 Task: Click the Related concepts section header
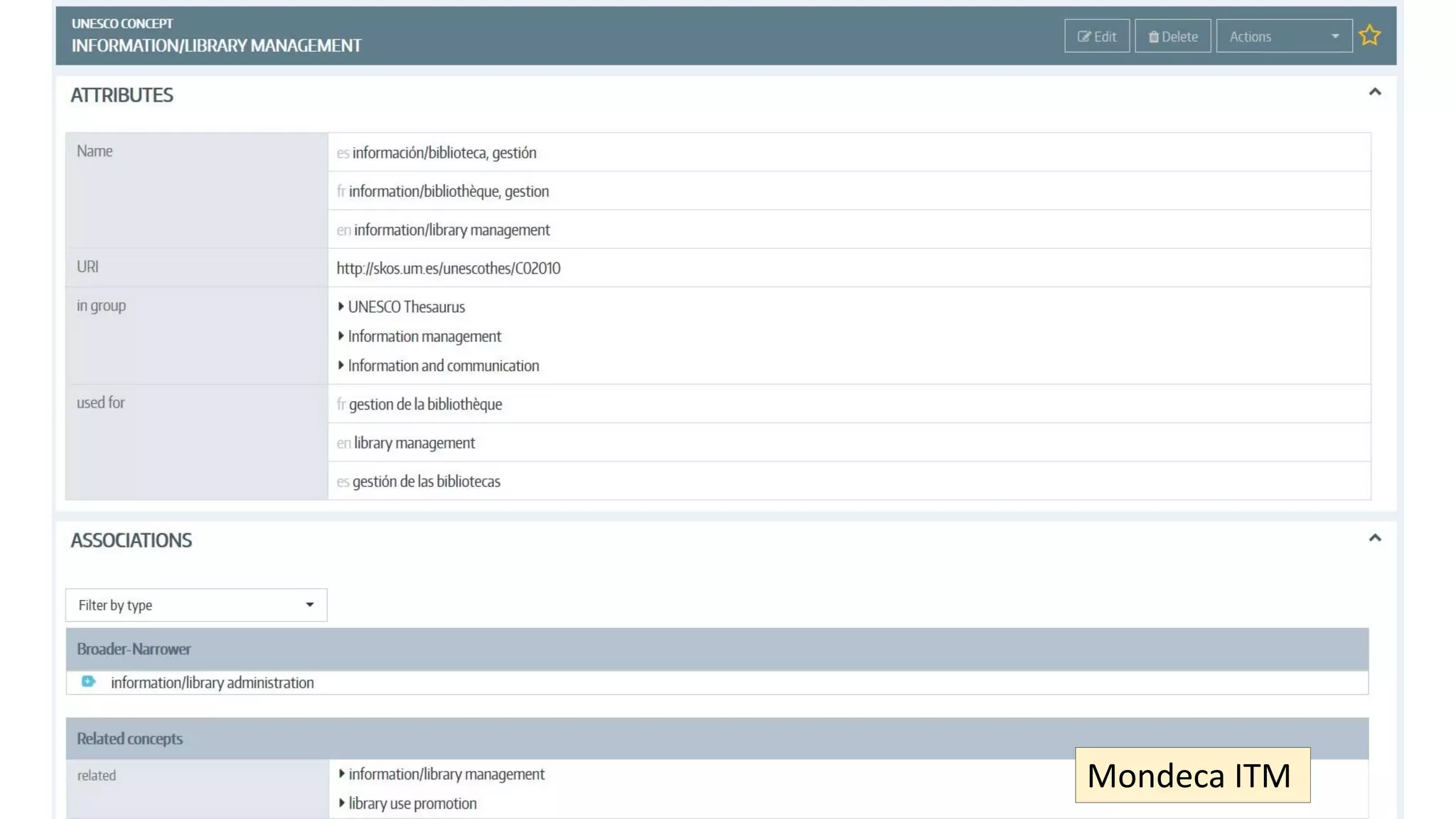[x=129, y=739]
